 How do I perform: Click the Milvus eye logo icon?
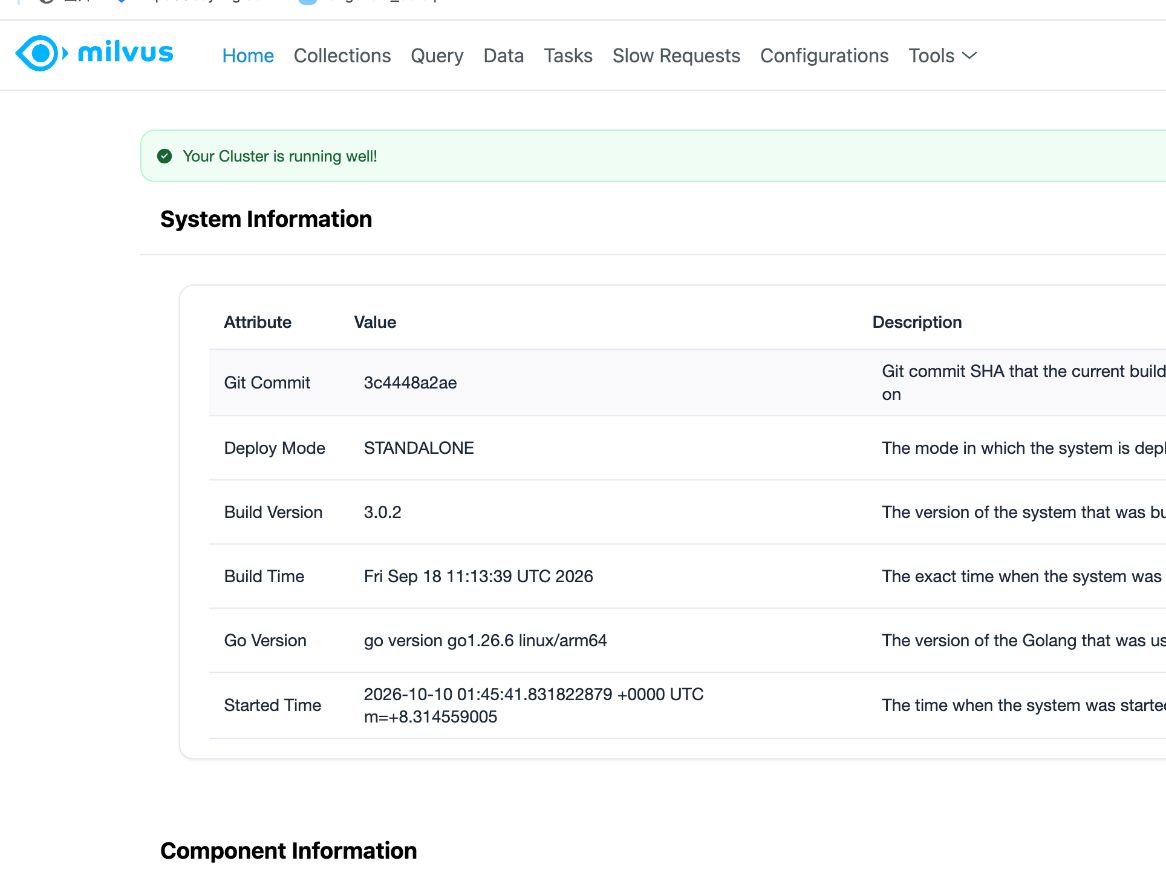click(42, 54)
